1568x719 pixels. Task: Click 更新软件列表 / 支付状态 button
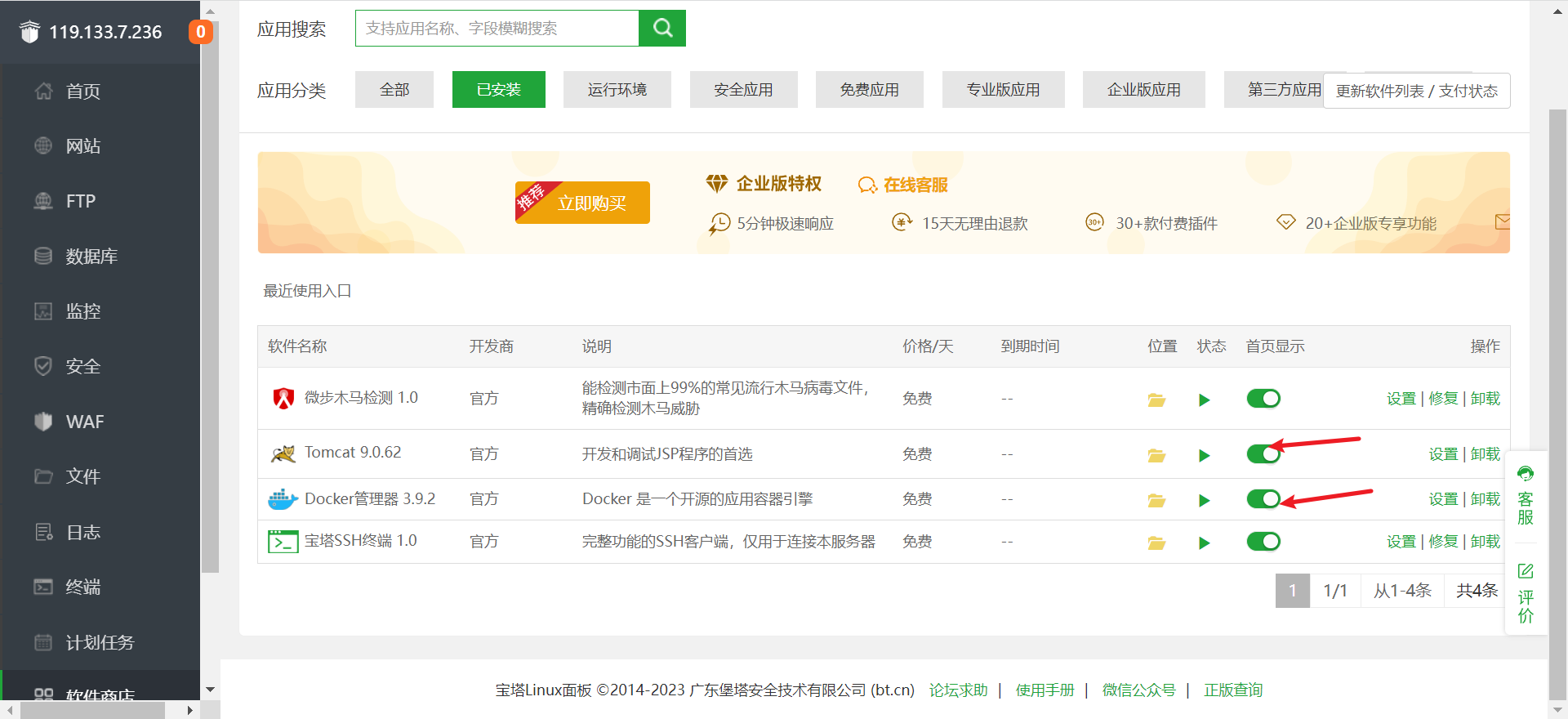pyautogui.click(x=1417, y=91)
